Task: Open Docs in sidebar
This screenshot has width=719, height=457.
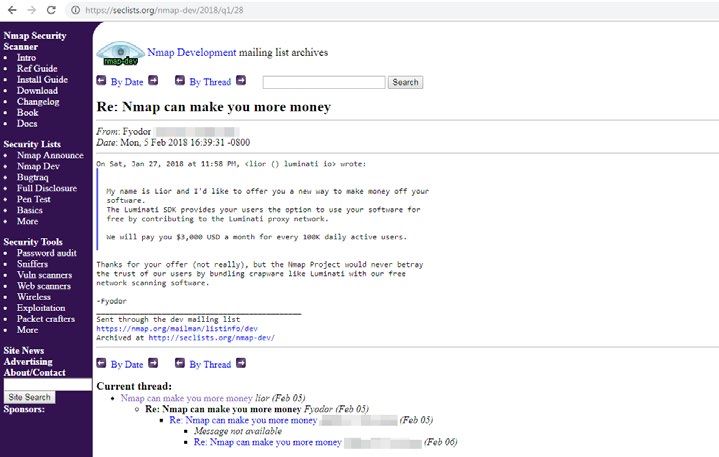Action: [27, 124]
